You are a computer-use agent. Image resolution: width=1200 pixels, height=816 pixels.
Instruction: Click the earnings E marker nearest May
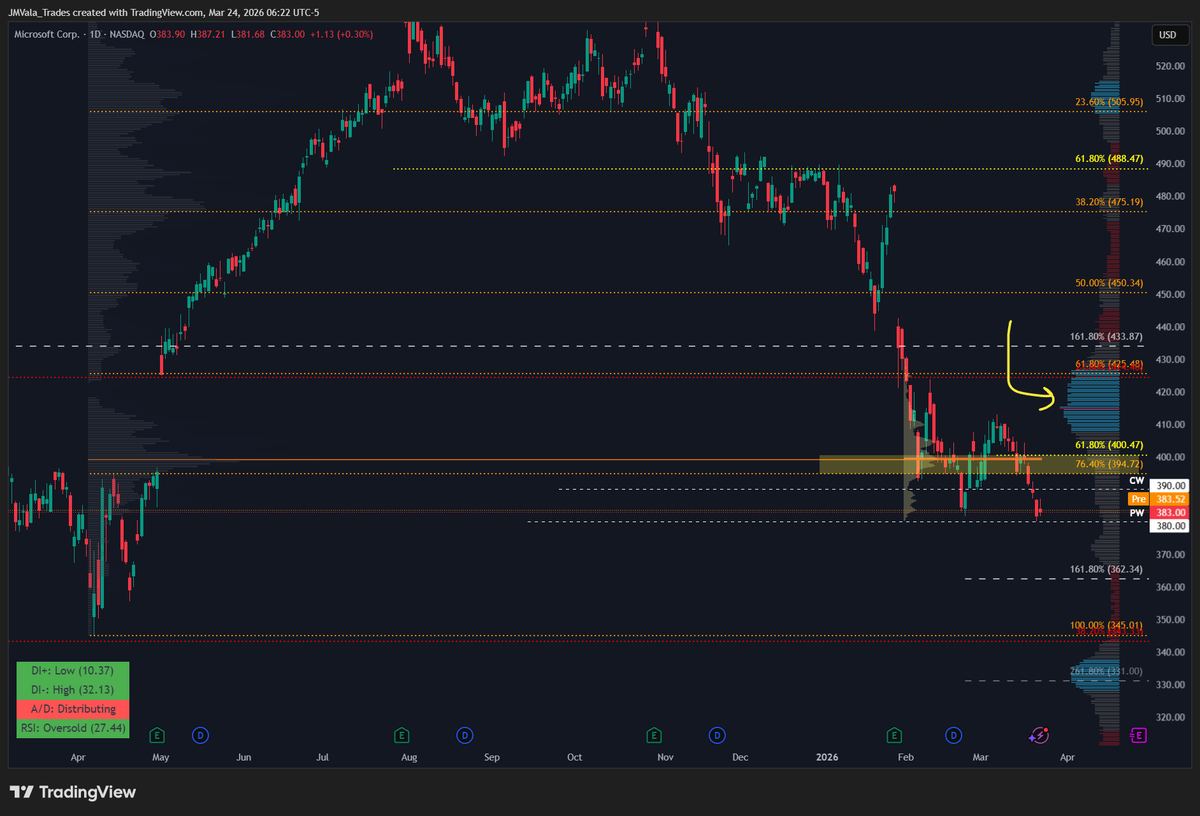[x=157, y=736]
